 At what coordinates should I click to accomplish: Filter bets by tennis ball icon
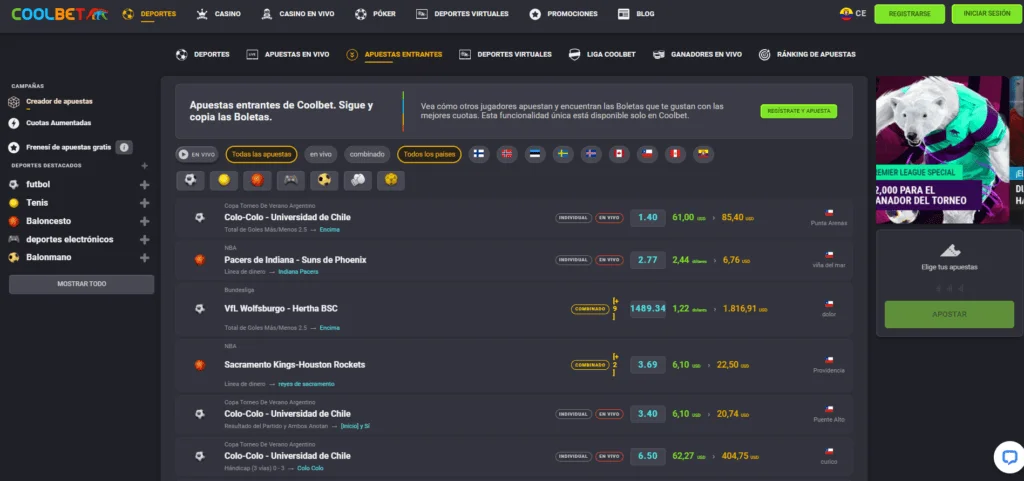pyautogui.click(x=224, y=180)
